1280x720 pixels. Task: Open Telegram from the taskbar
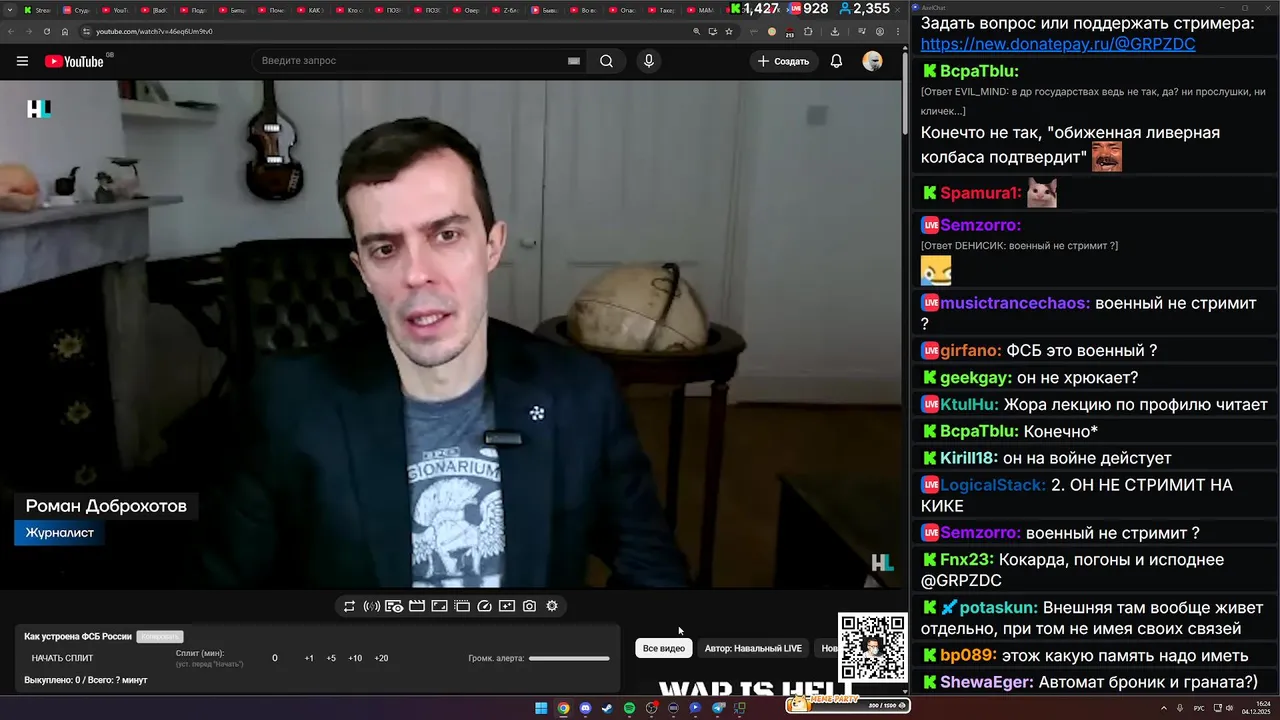pos(718,708)
